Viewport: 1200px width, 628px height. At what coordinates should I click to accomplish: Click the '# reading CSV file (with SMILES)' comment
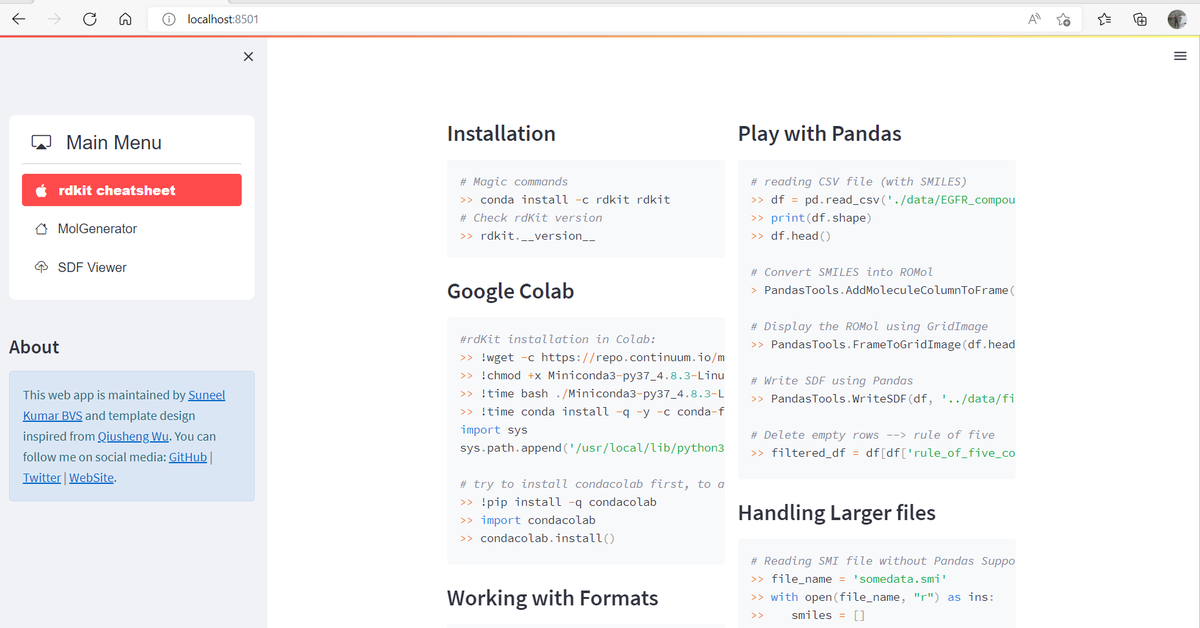click(x=859, y=182)
